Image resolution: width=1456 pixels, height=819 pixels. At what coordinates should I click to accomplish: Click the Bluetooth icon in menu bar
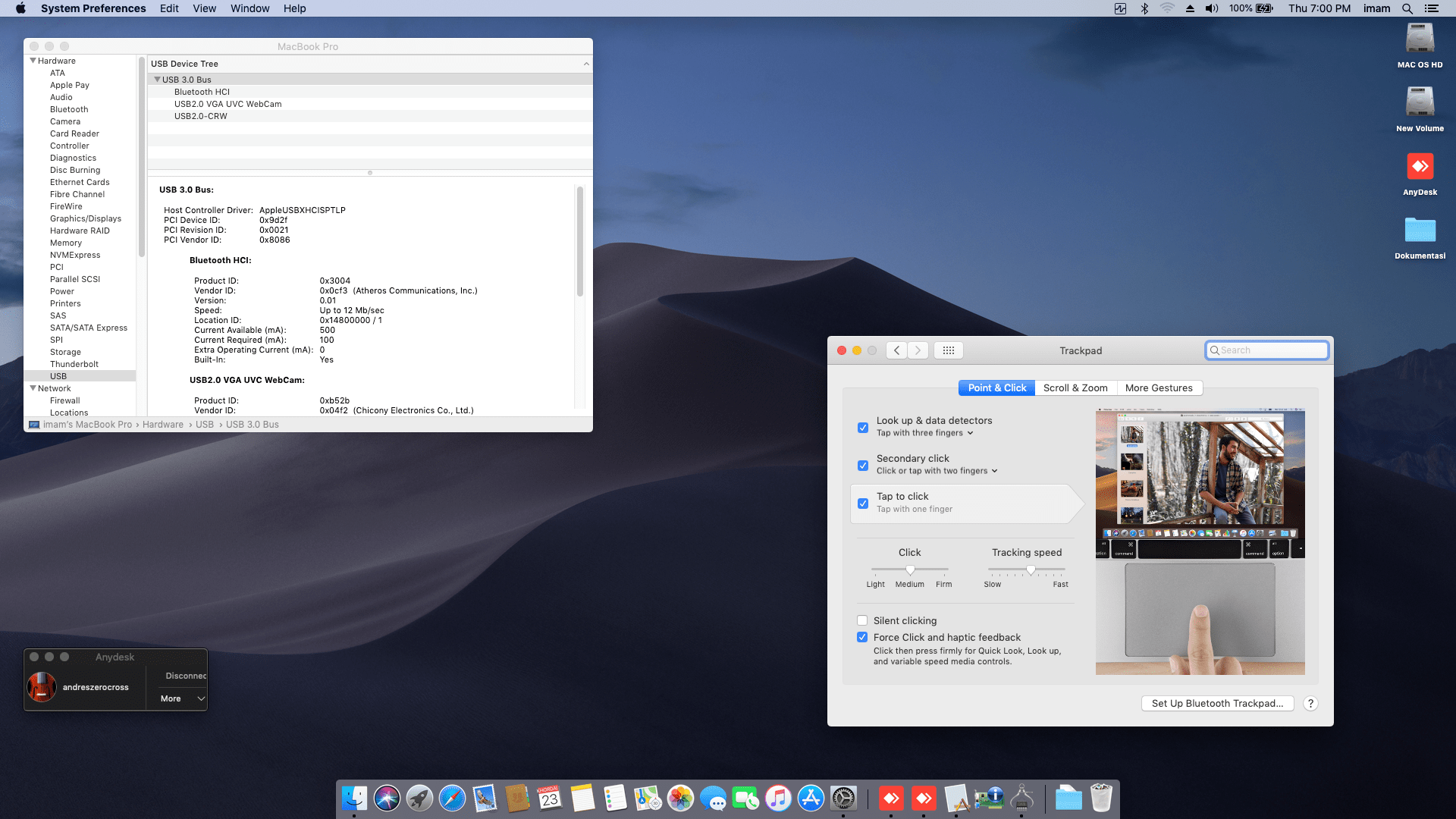[1144, 8]
